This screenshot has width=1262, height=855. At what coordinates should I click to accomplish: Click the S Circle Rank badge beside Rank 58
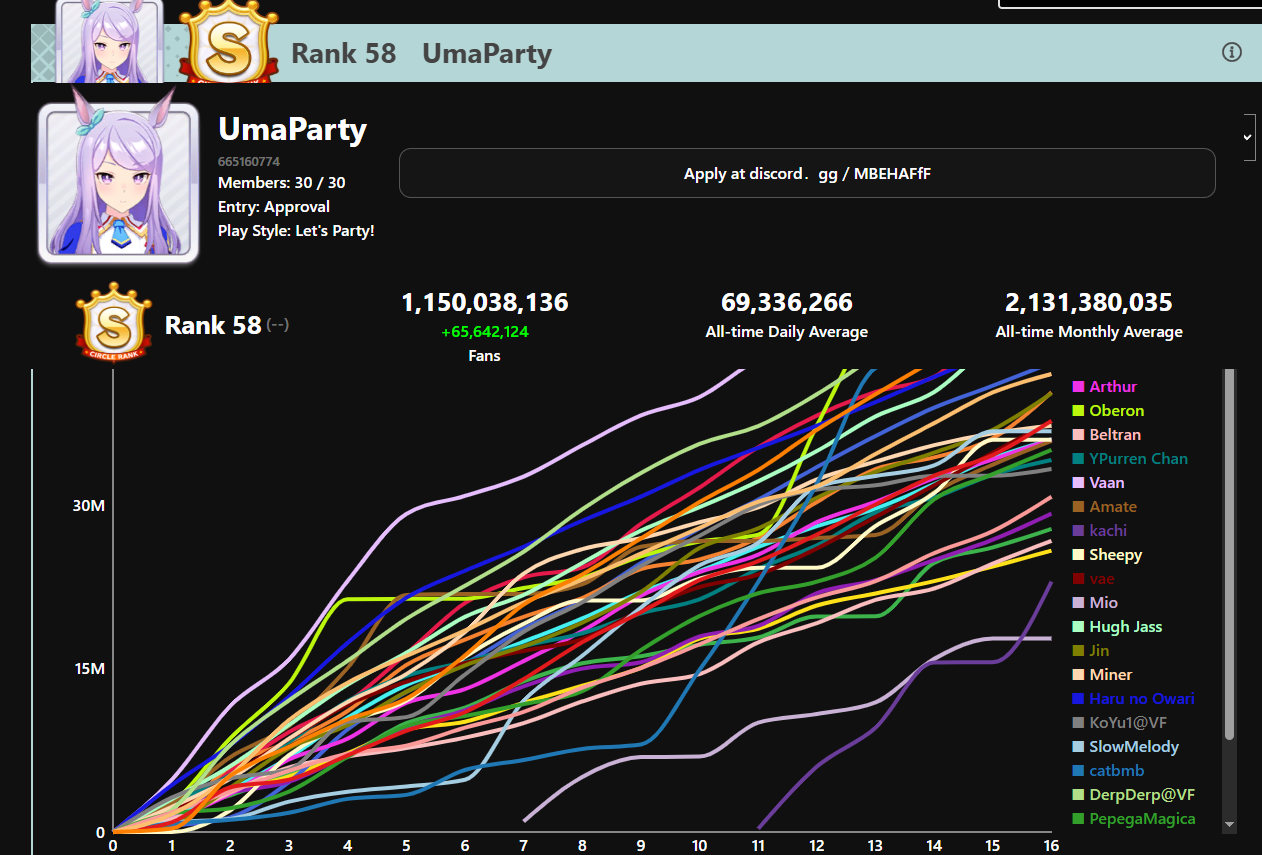[114, 323]
